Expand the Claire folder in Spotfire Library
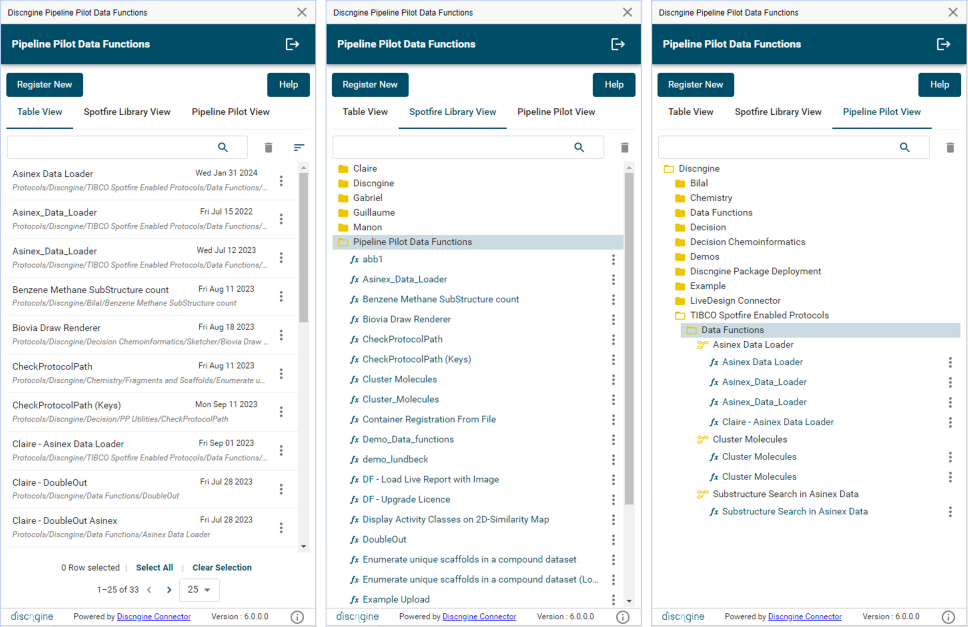The image size is (968, 627). (343, 168)
